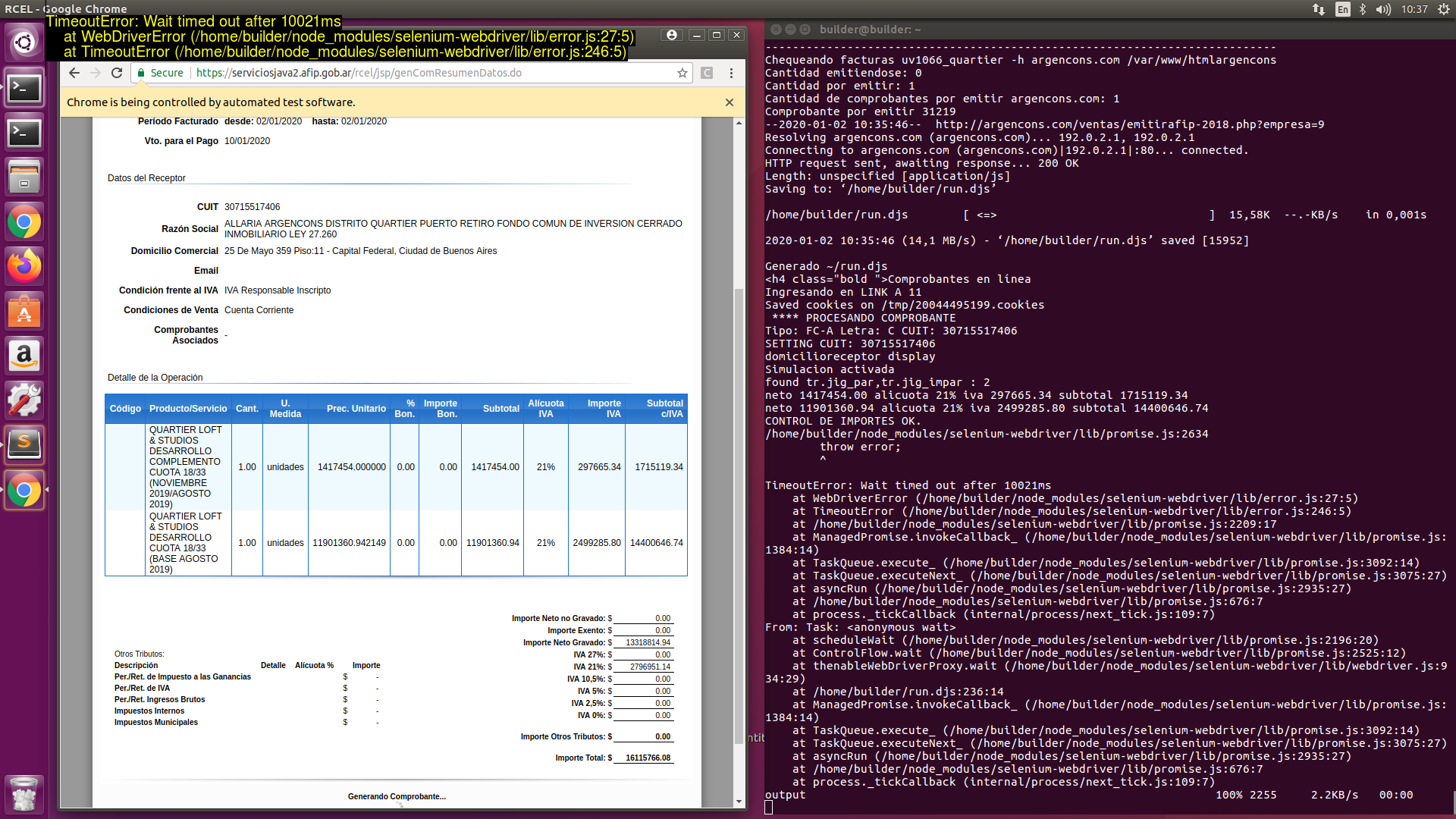
Task: Click page scrollbar up arrow
Action: point(739,122)
